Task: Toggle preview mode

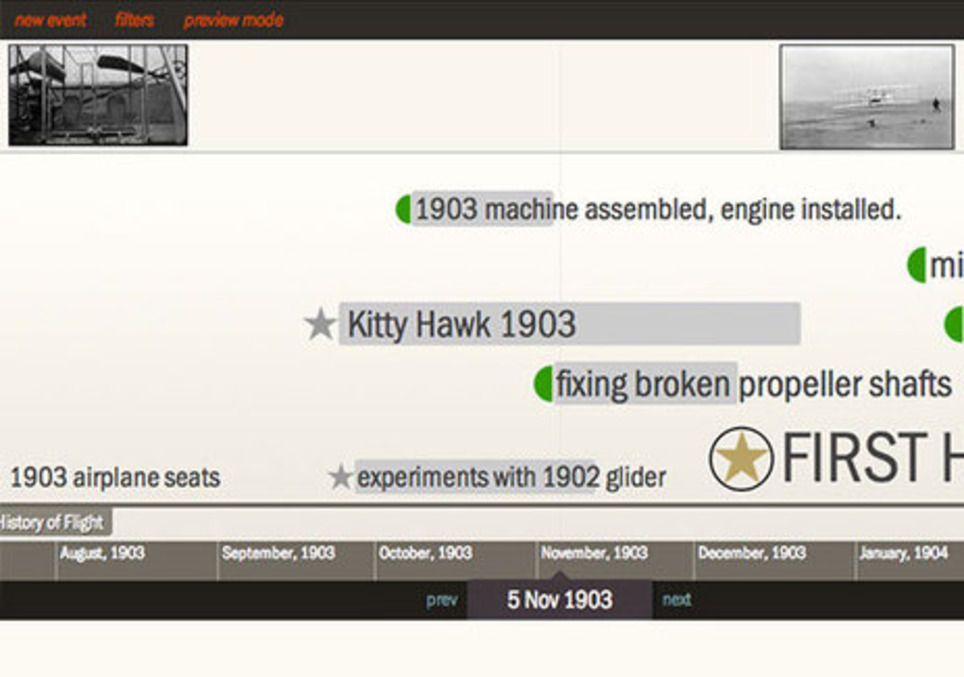Action: coord(233,20)
